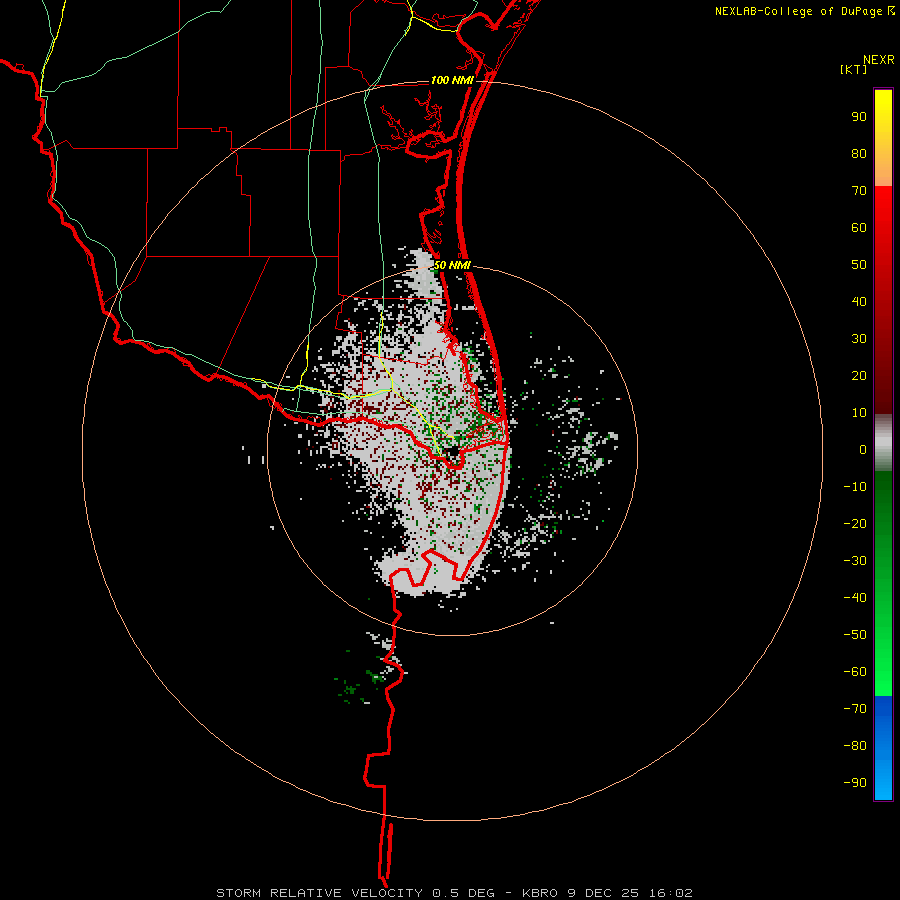Viewport: 900px width, 900px height.
Task: Click the -30 value on the velocity scale
Action: coord(855,561)
